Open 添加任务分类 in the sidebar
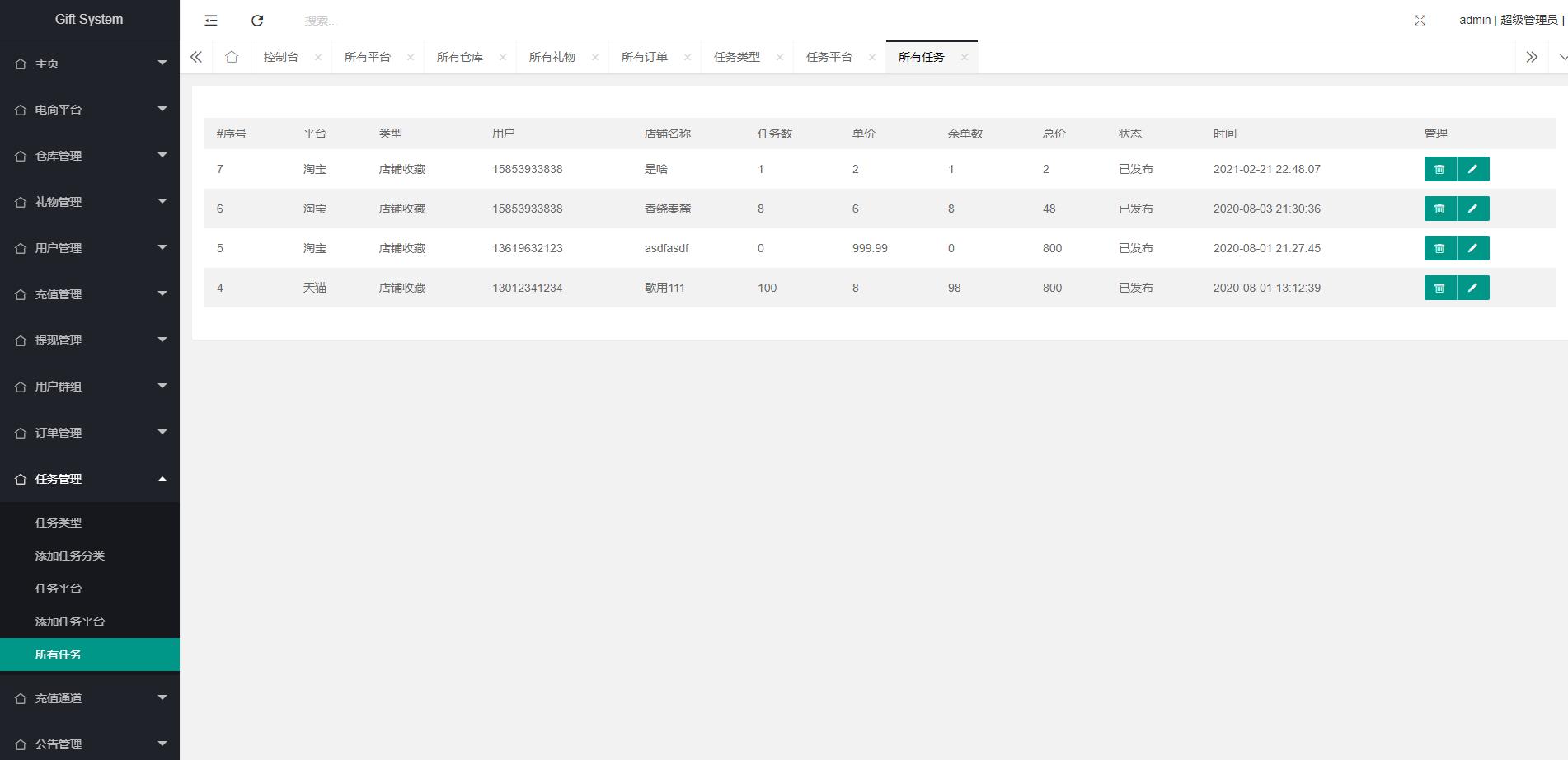Viewport: 1568px width, 760px height. point(90,556)
